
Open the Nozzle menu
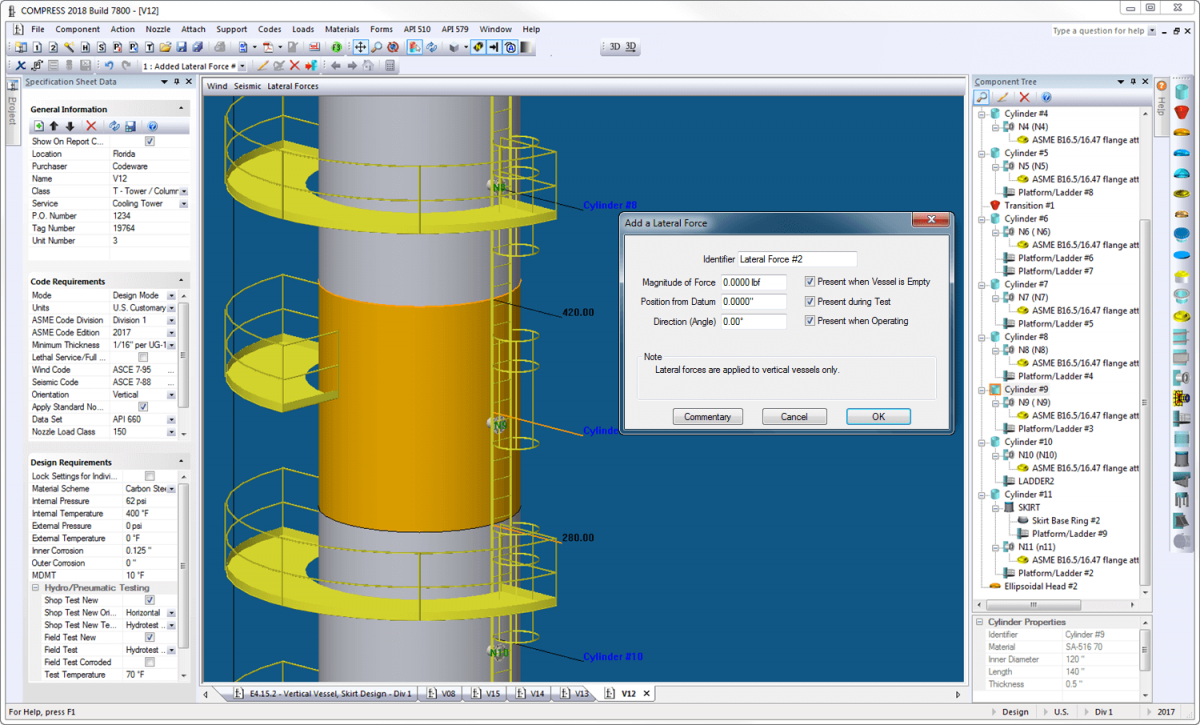[x=158, y=29]
